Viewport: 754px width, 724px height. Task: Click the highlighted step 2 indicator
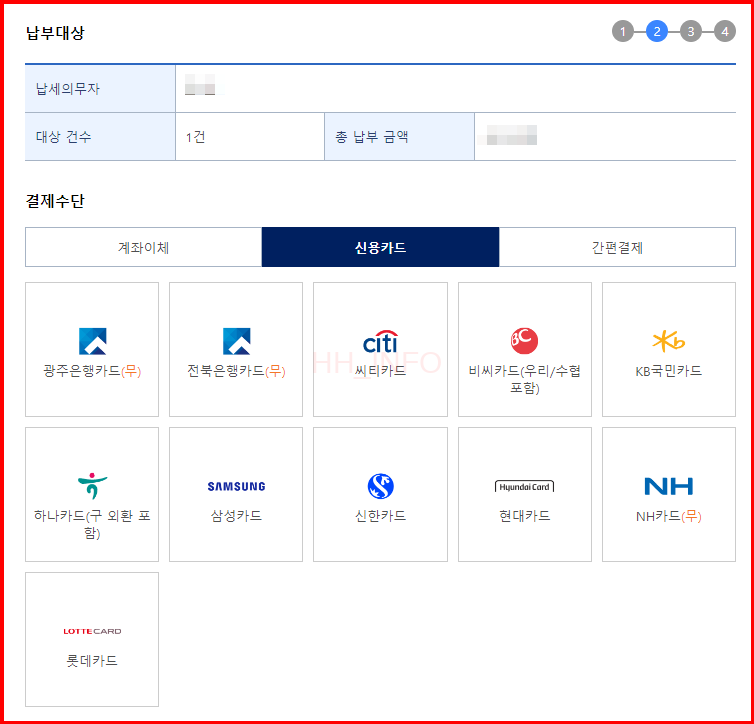click(x=657, y=31)
